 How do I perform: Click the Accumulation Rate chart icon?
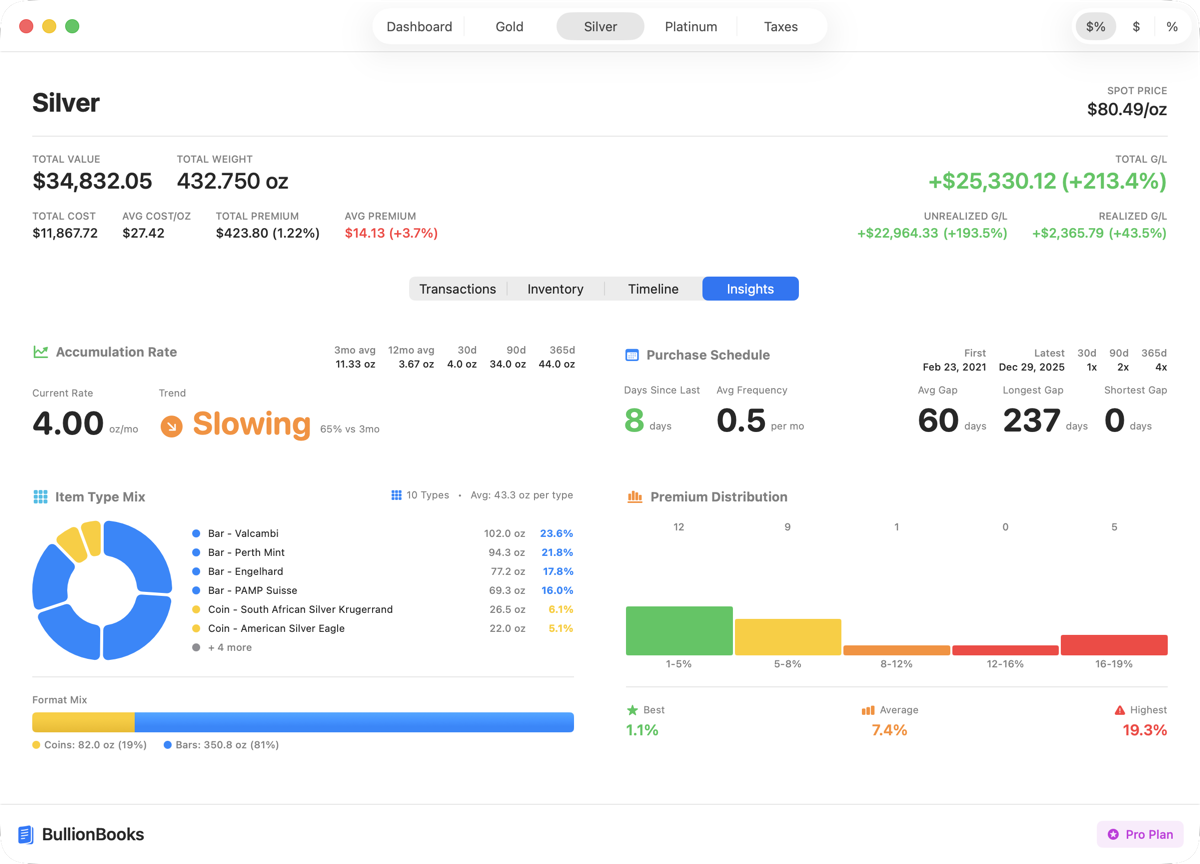tap(40, 352)
